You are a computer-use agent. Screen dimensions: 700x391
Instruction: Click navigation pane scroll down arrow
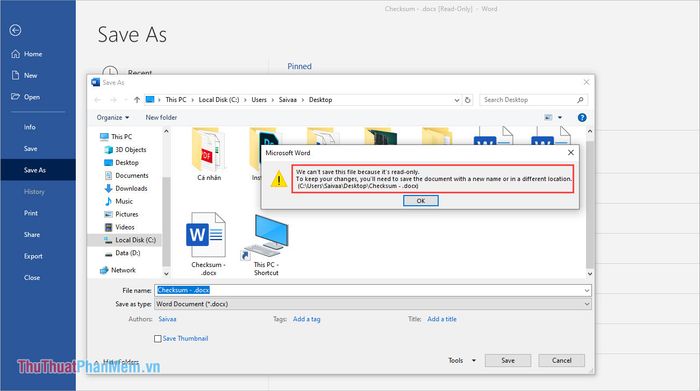click(166, 274)
